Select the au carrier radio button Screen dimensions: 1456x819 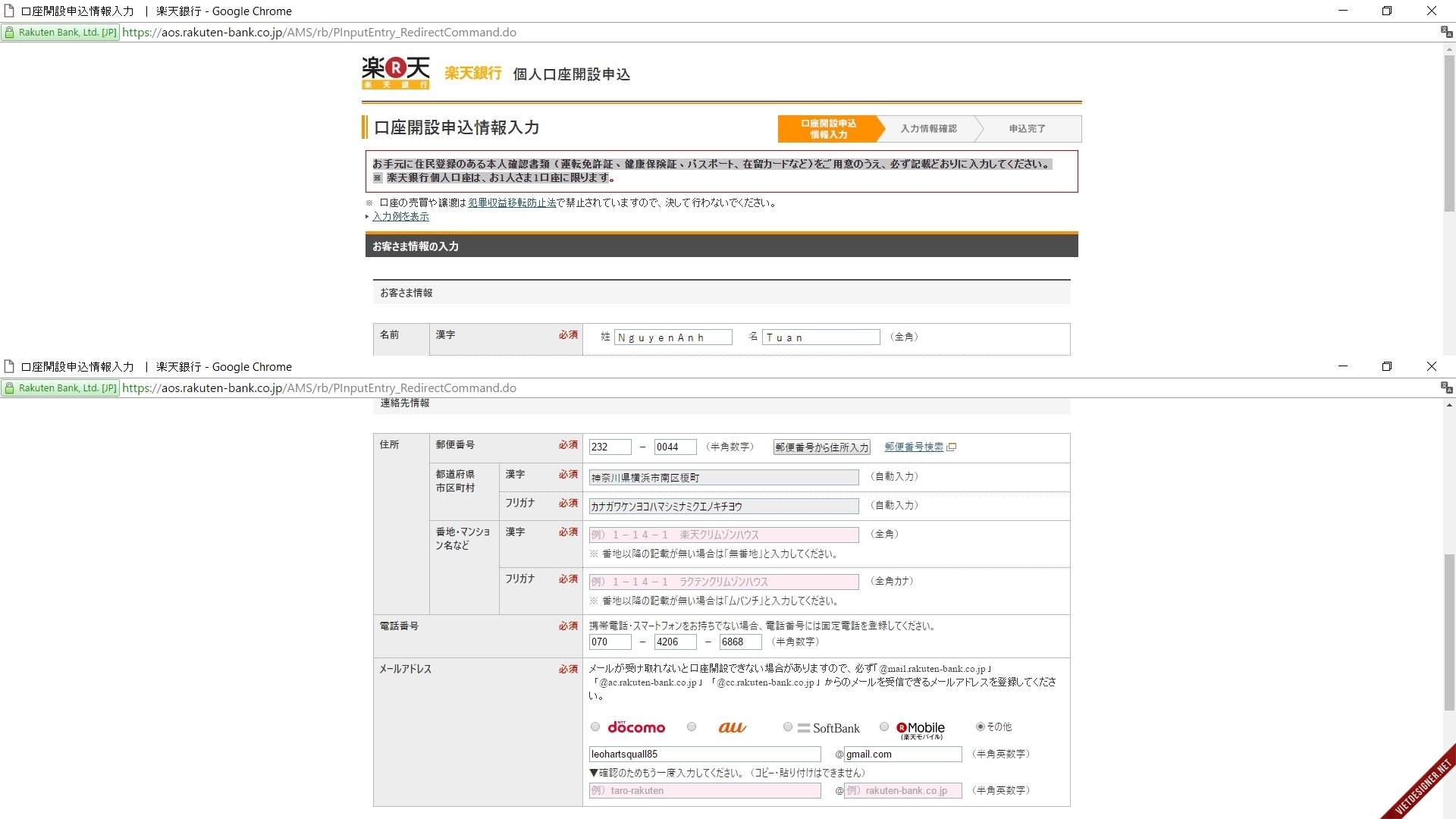click(692, 726)
